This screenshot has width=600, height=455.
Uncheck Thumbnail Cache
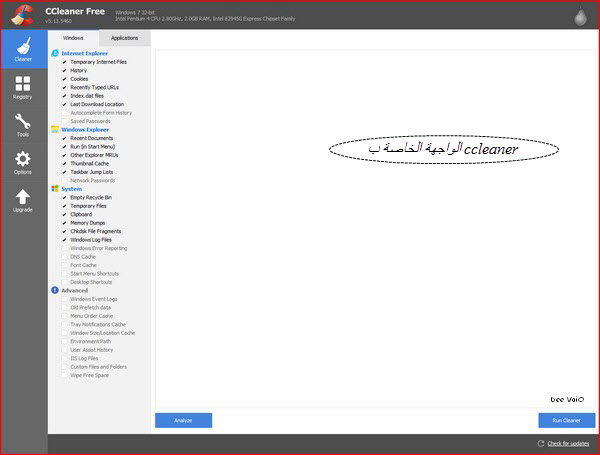[64, 163]
